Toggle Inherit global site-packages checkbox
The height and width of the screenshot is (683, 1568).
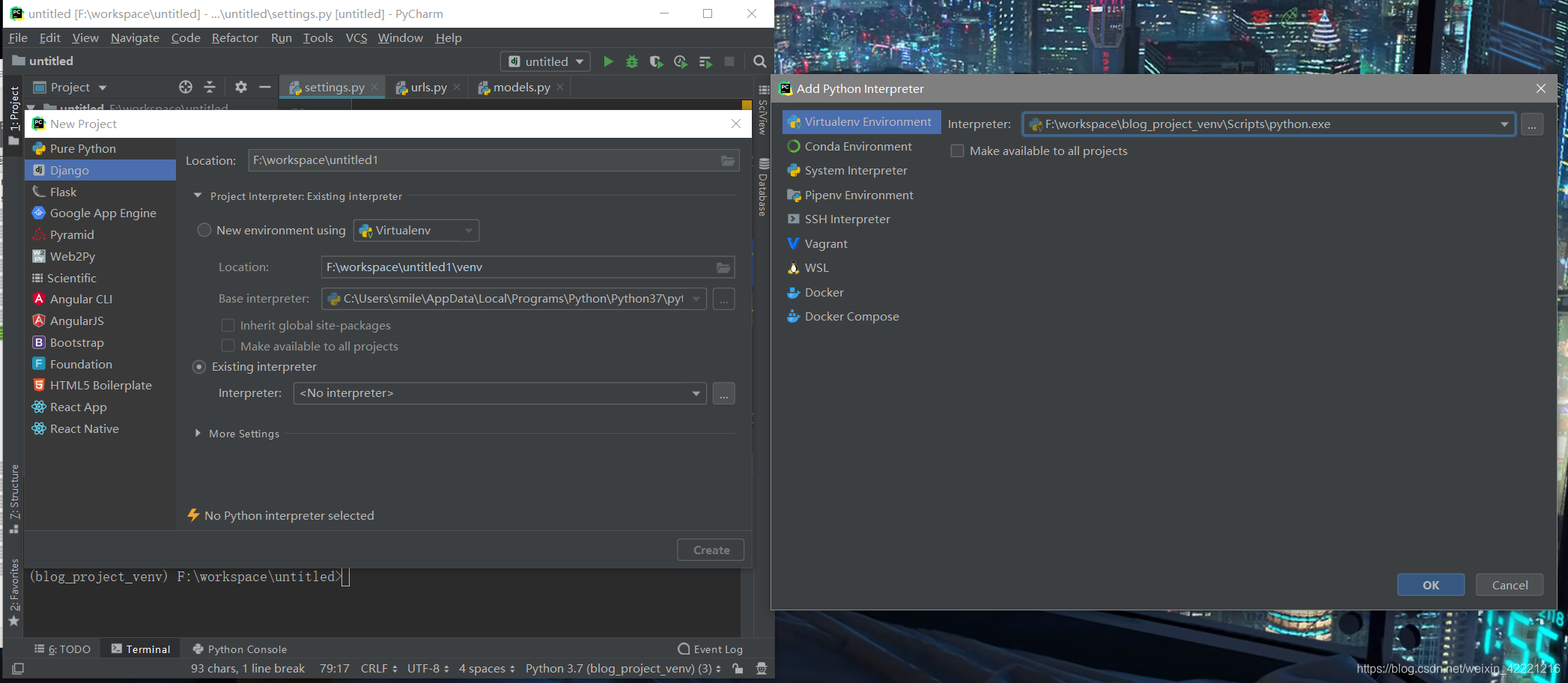pos(228,325)
